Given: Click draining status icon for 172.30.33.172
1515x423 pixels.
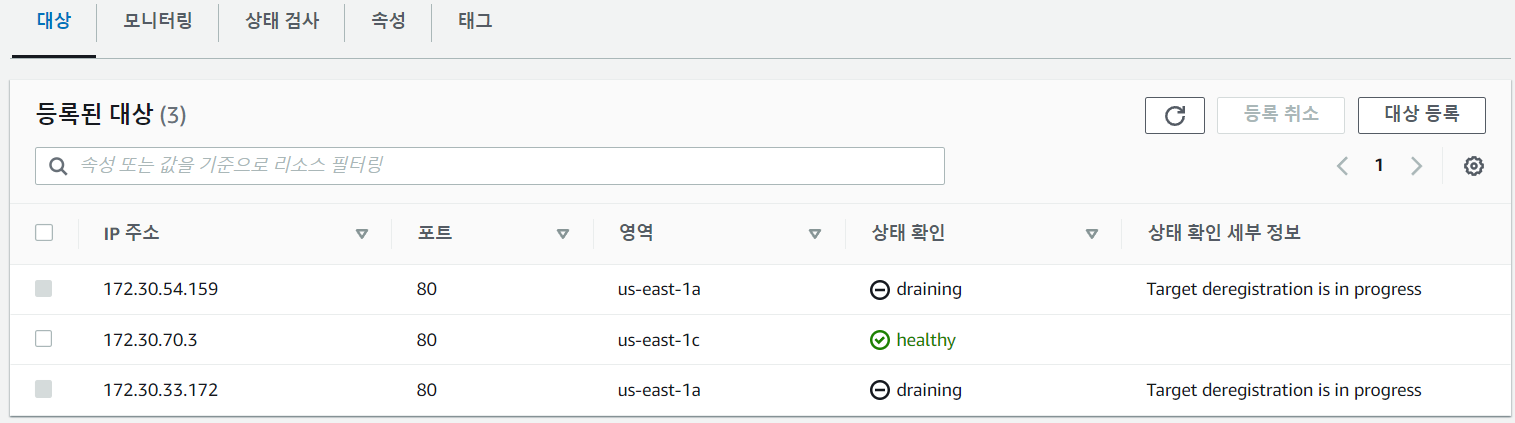Looking at the screenshot, I should pyautogui.click(x=880, y=390).
